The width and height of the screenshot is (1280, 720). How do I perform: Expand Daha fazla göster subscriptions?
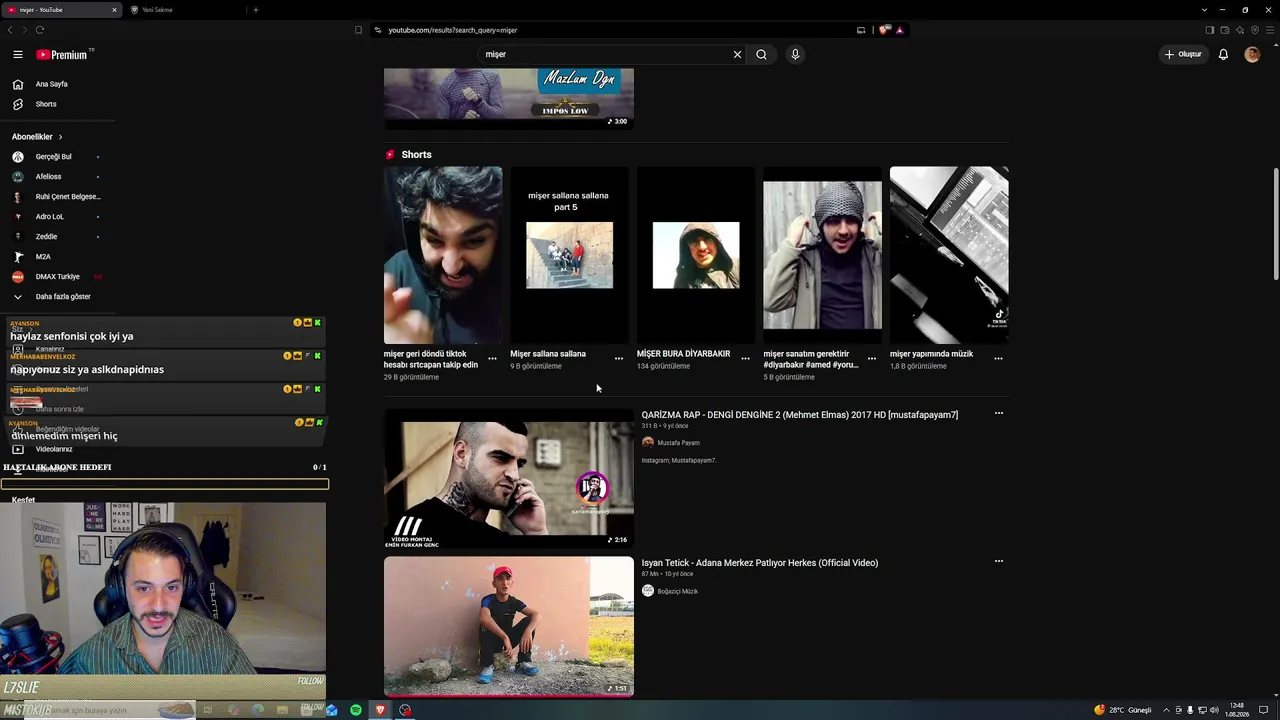click(x=63, y=297)
